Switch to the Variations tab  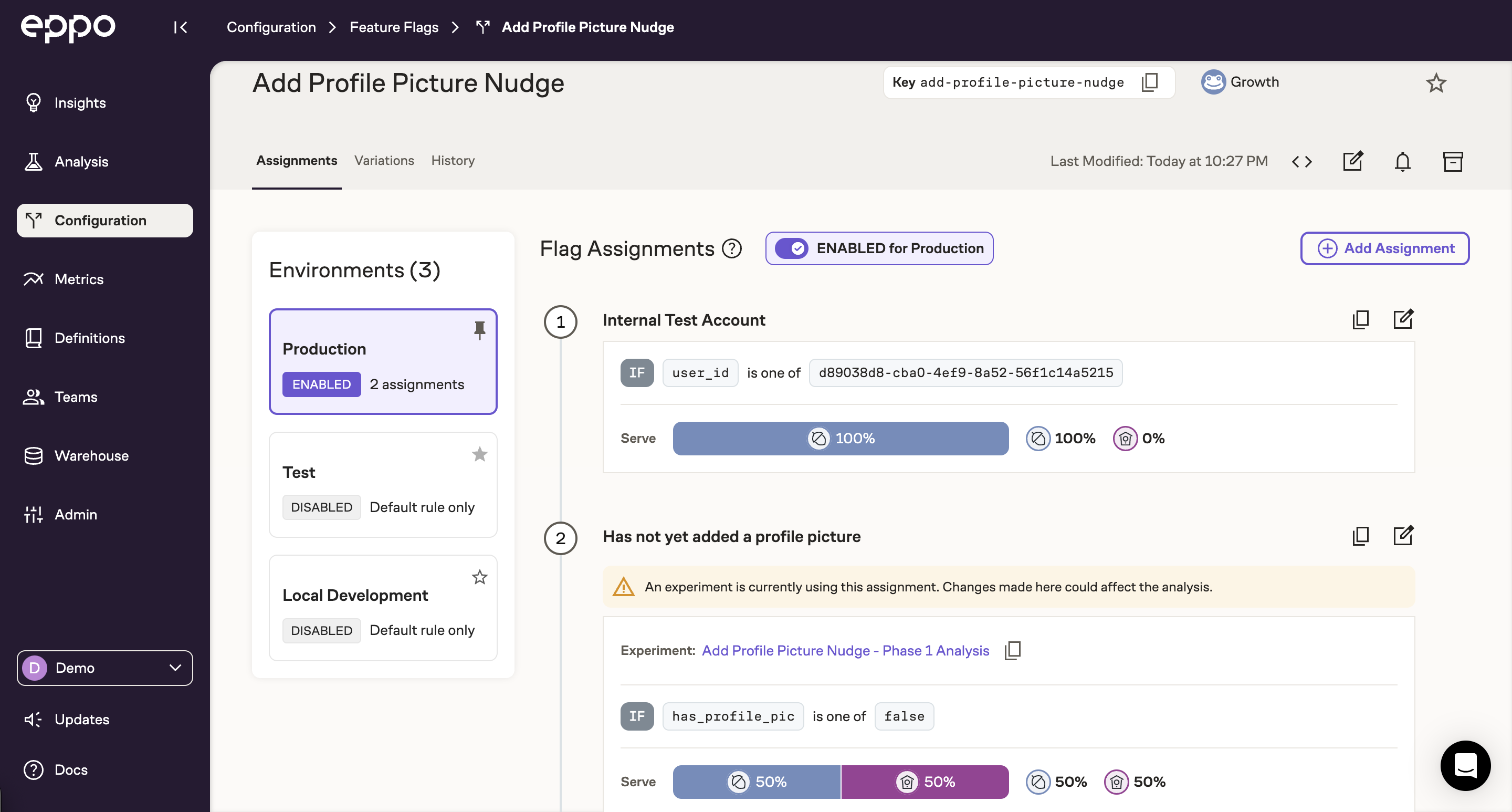coord(384,160)
